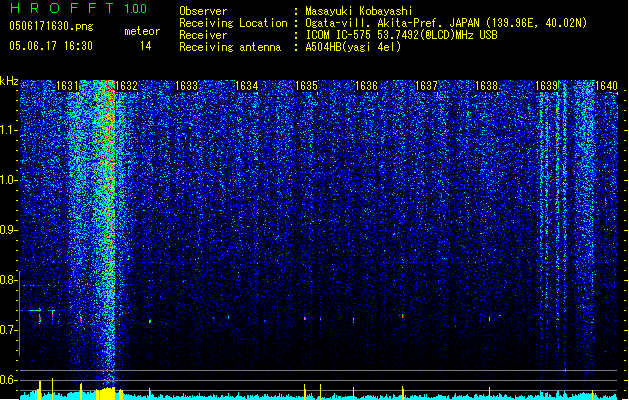Click the 'Observer' field label
Image resolution: width=629 pixels, height=400 pixels.
(x=203, y=11)
